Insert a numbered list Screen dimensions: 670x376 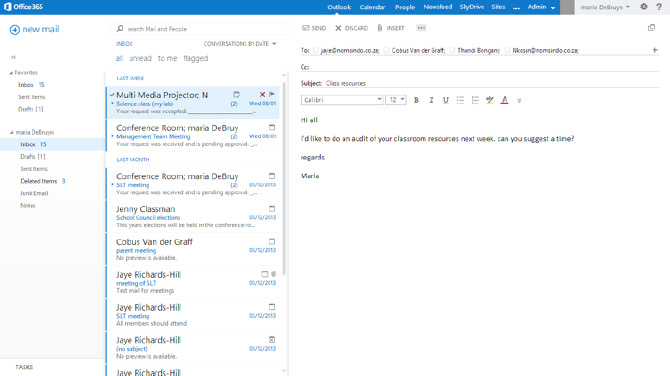pyautogui.click(x=475, y=100)
